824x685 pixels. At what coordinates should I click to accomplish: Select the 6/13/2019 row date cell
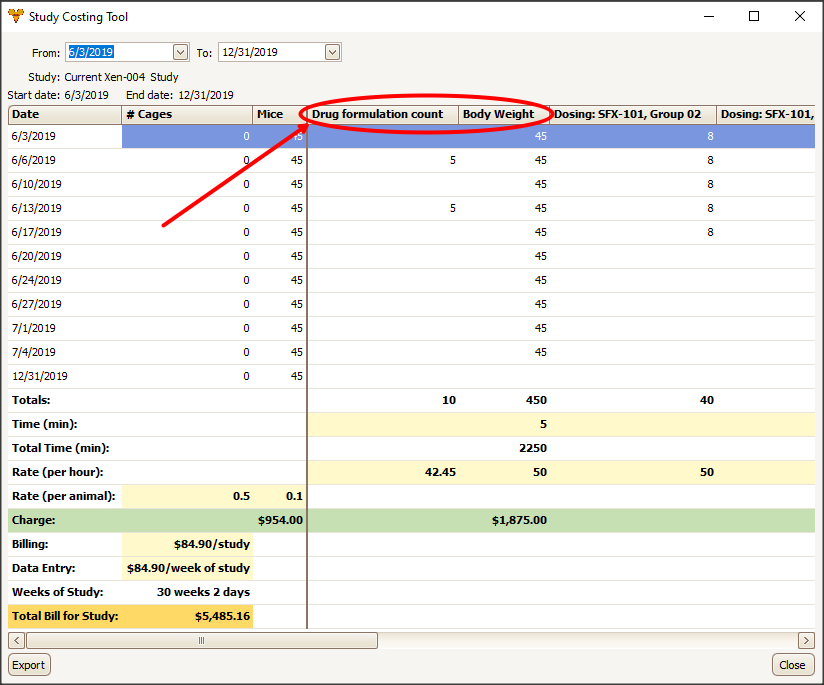pyautogui.click(x=65, y=208)
